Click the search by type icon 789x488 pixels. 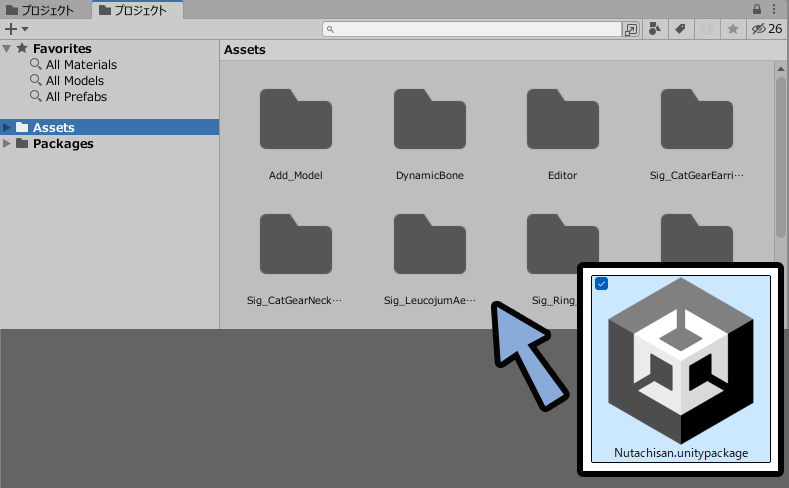(655, 29)
